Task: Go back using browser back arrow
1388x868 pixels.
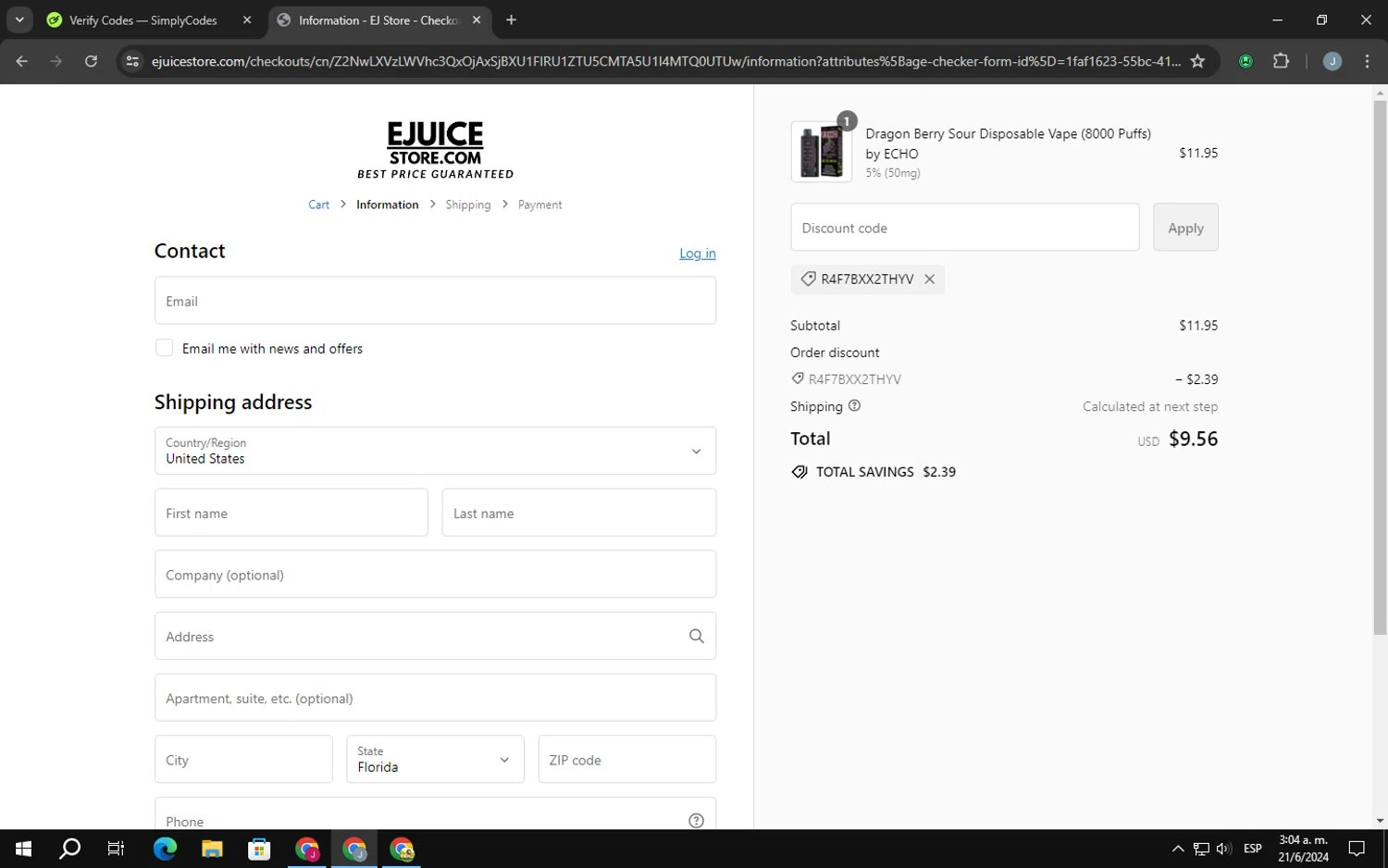Action: [x=22, y=61]
